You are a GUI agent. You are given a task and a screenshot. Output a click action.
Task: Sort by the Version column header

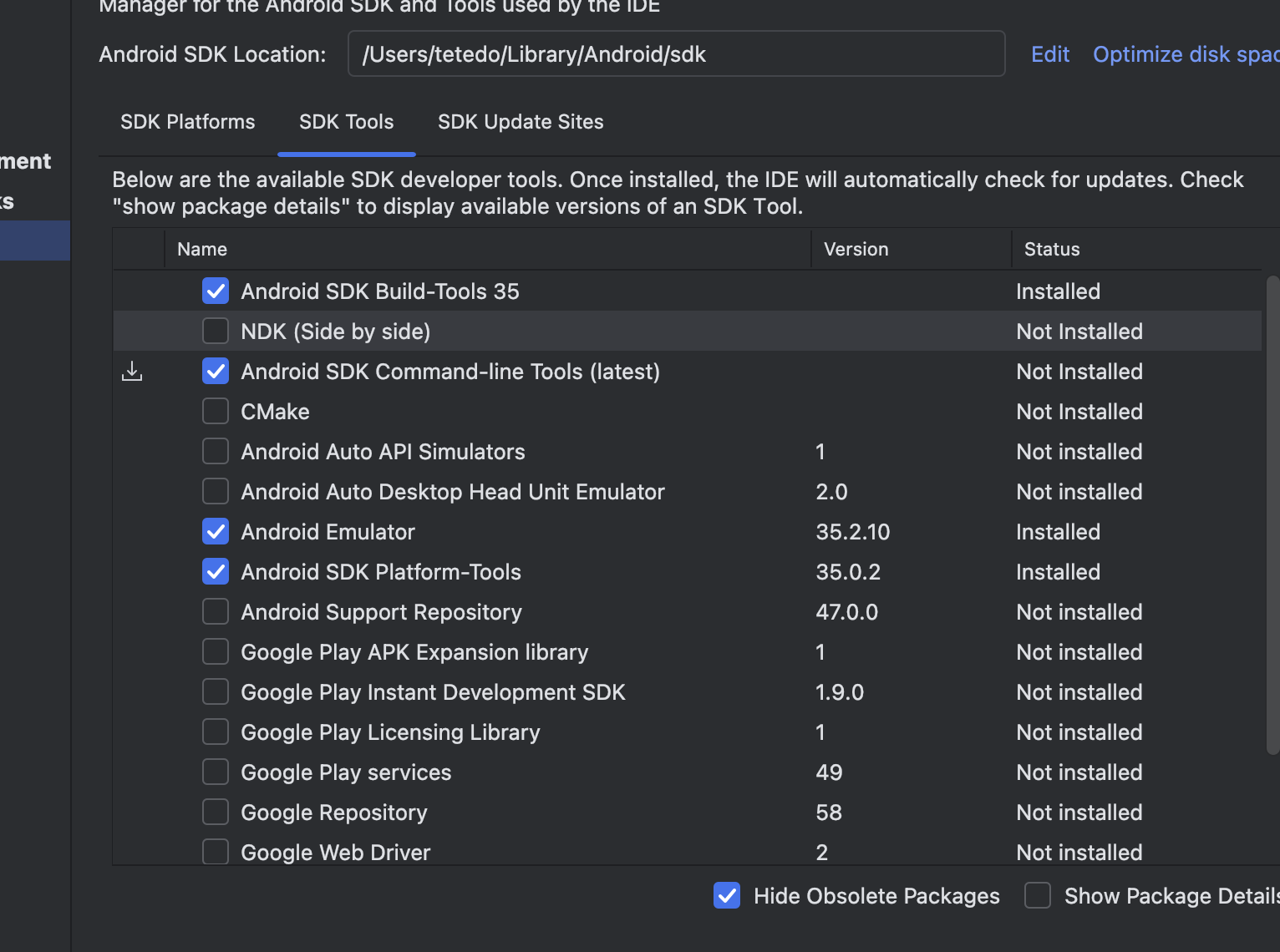(856, 250)
